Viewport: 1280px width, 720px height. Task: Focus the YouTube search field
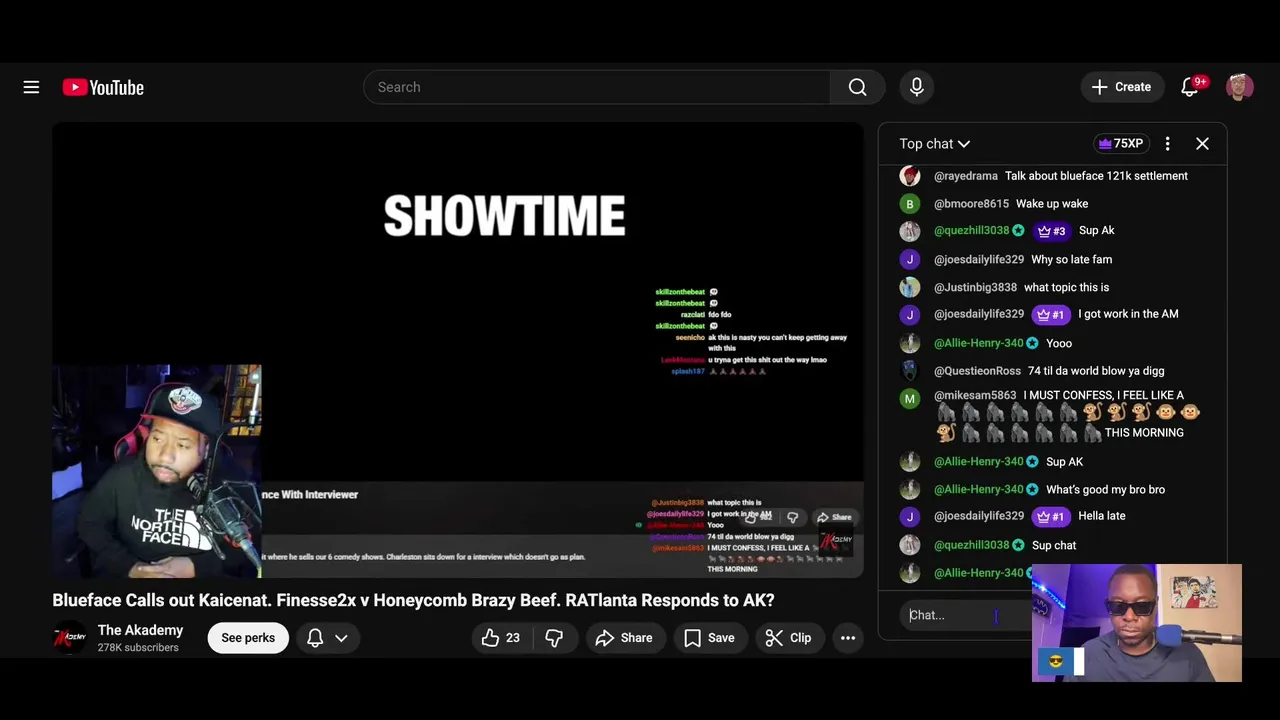(x=597, y=87)
